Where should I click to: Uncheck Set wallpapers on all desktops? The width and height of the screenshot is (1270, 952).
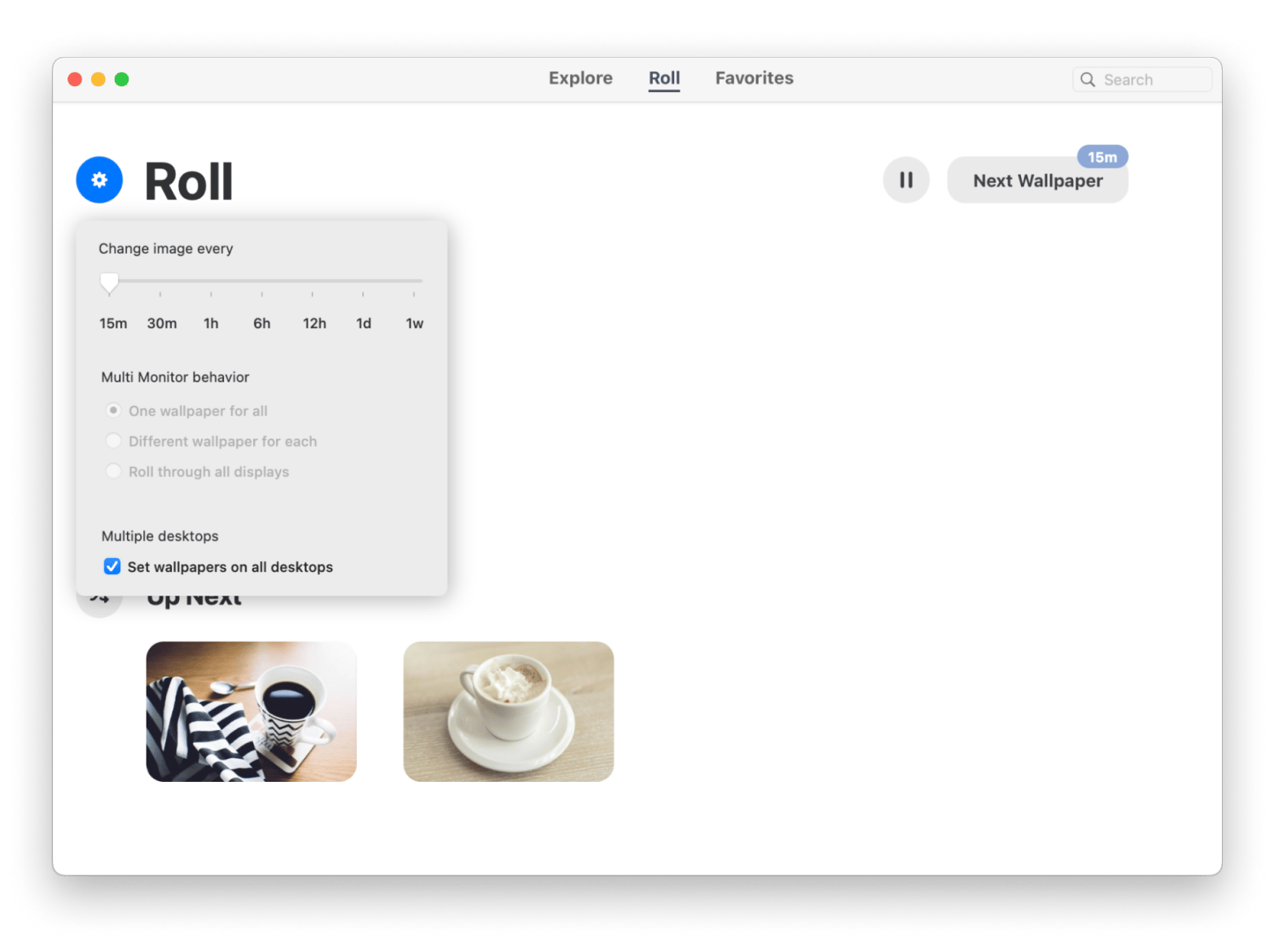point(112,566)
